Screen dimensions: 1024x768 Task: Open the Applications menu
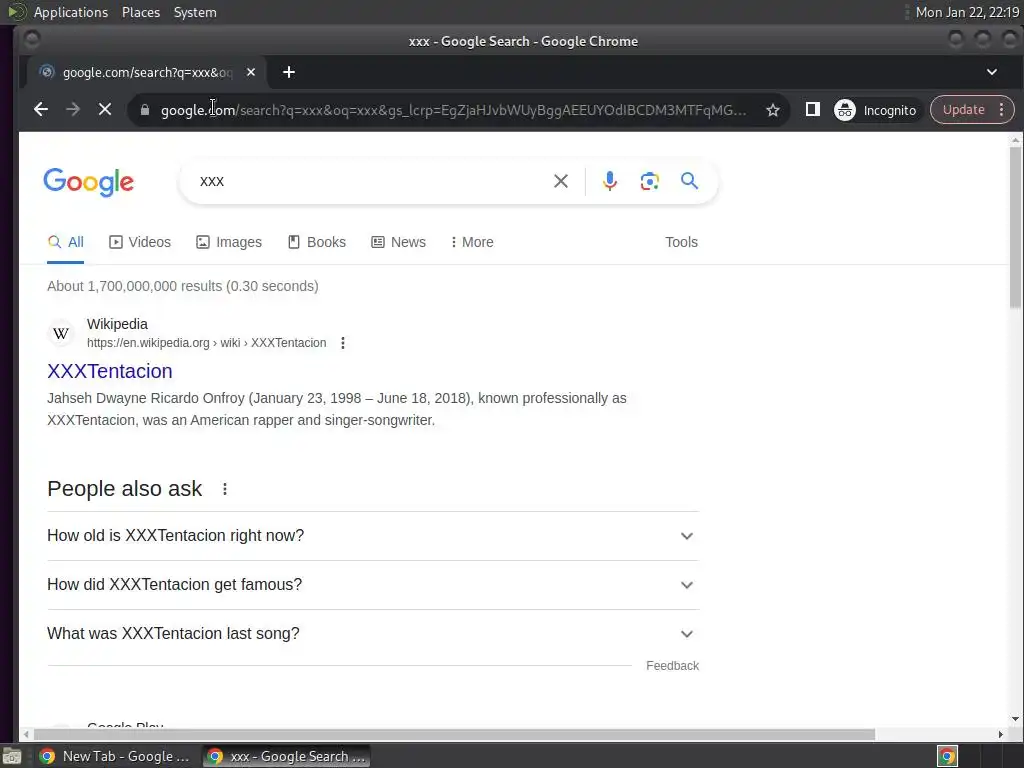(x=71, y=12)
